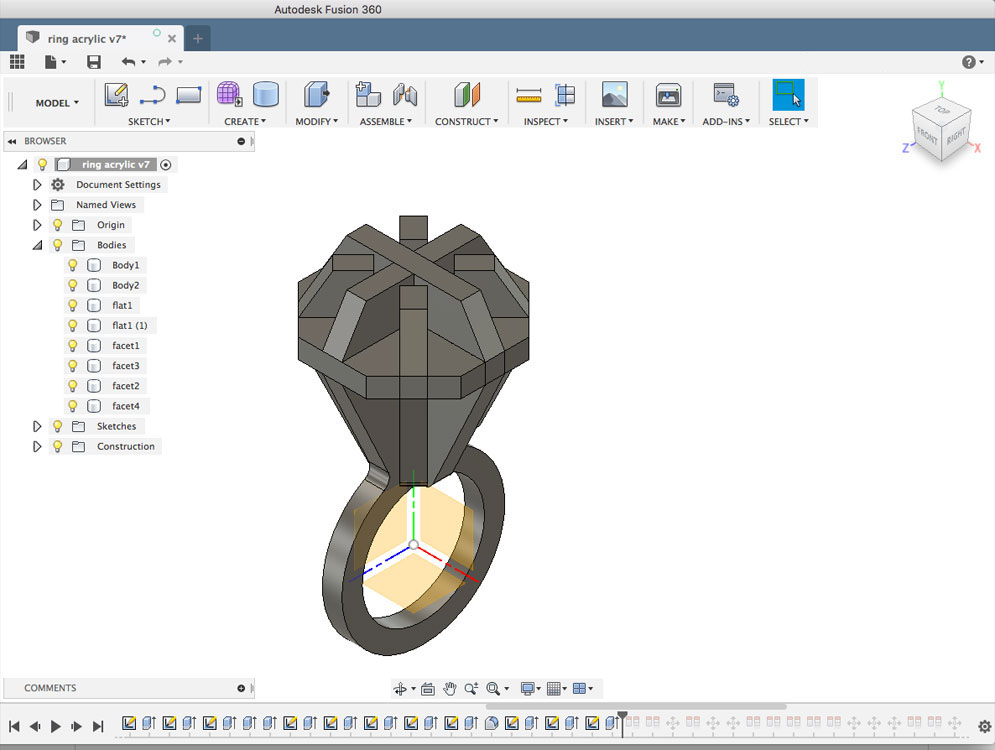Click the 3D Print Make icon
995x750 pixels.
pos(668,95)
